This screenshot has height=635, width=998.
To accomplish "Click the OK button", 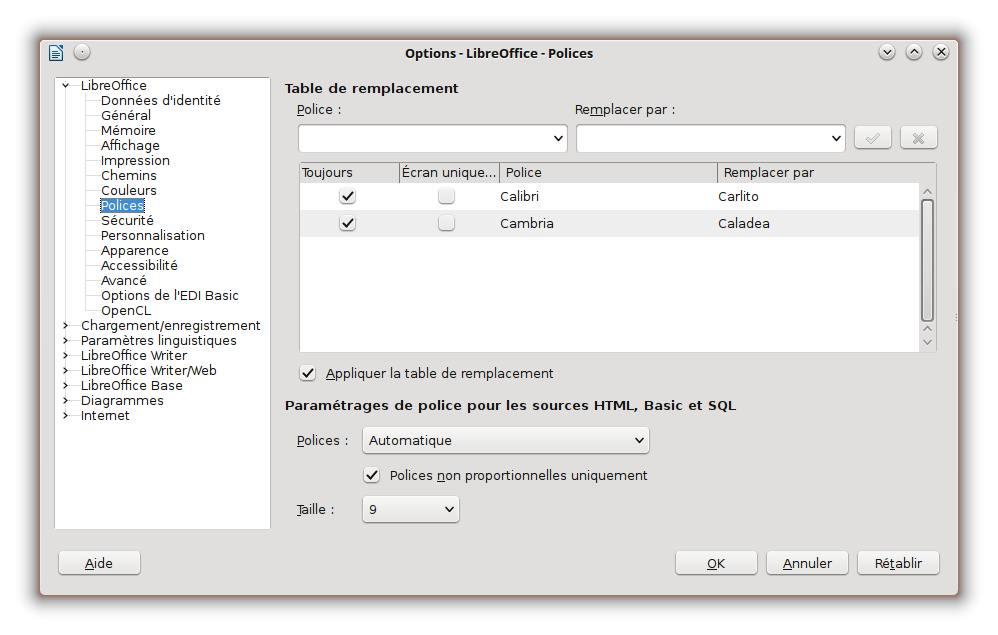I will (x=716, y=563).
